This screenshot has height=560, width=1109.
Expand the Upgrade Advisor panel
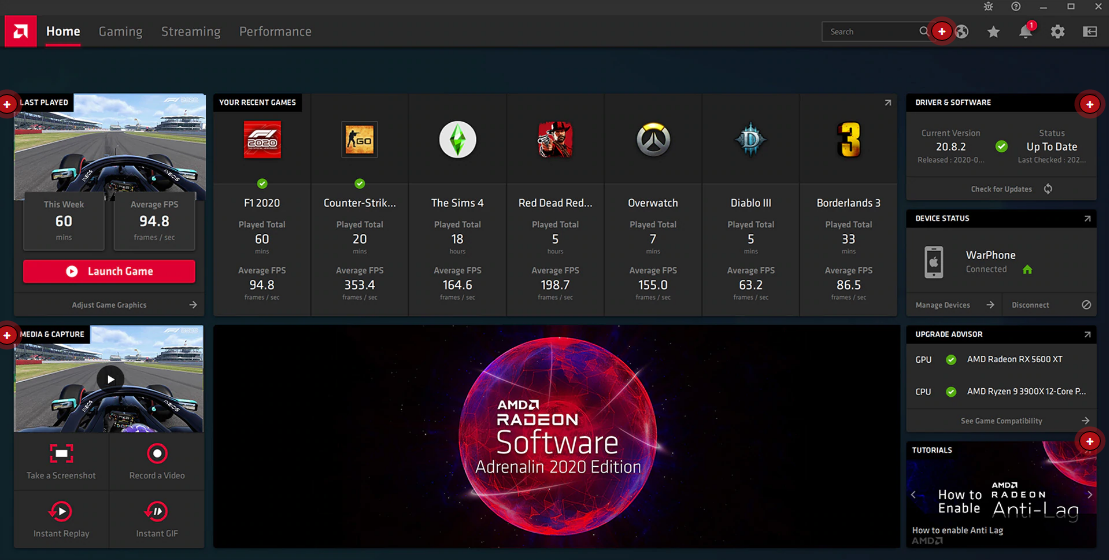(x=1087, y=335)
